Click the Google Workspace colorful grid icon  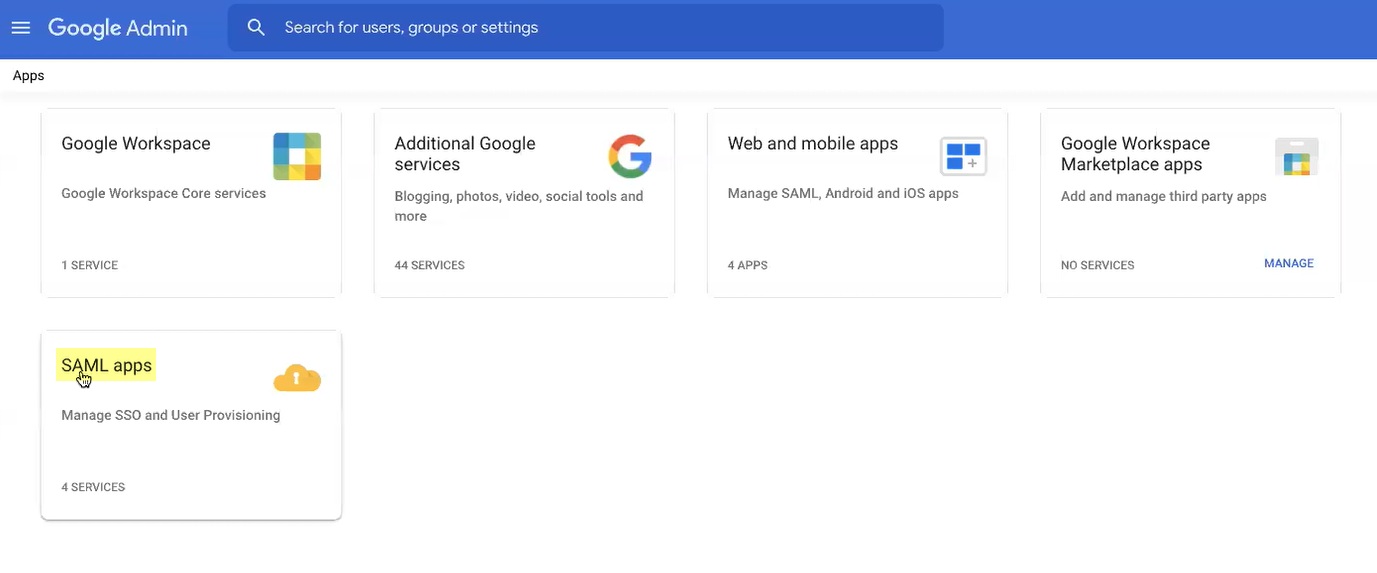click(x=297, y=156)
